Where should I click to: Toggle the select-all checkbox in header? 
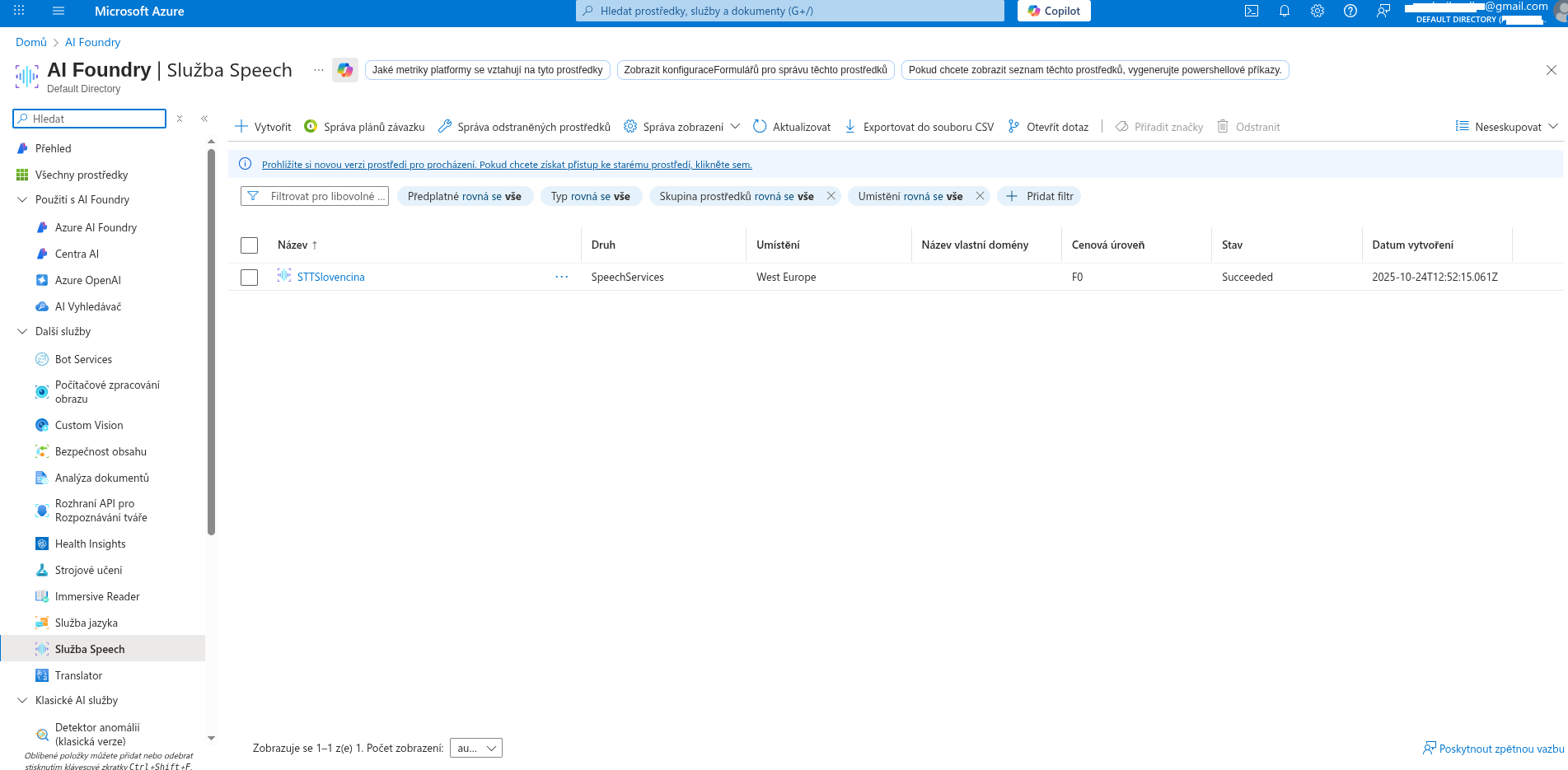[x=249, y=245]
